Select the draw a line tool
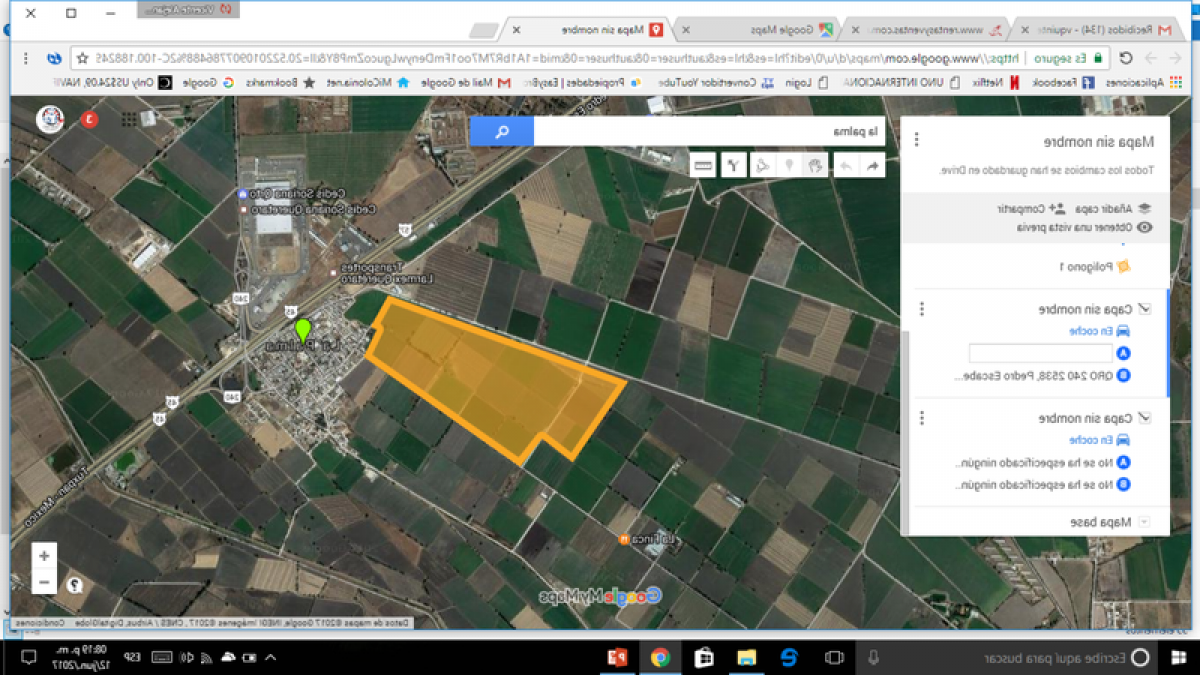Screen dimensions: 1200x675 pyautogui.click(x=762, y=165)
